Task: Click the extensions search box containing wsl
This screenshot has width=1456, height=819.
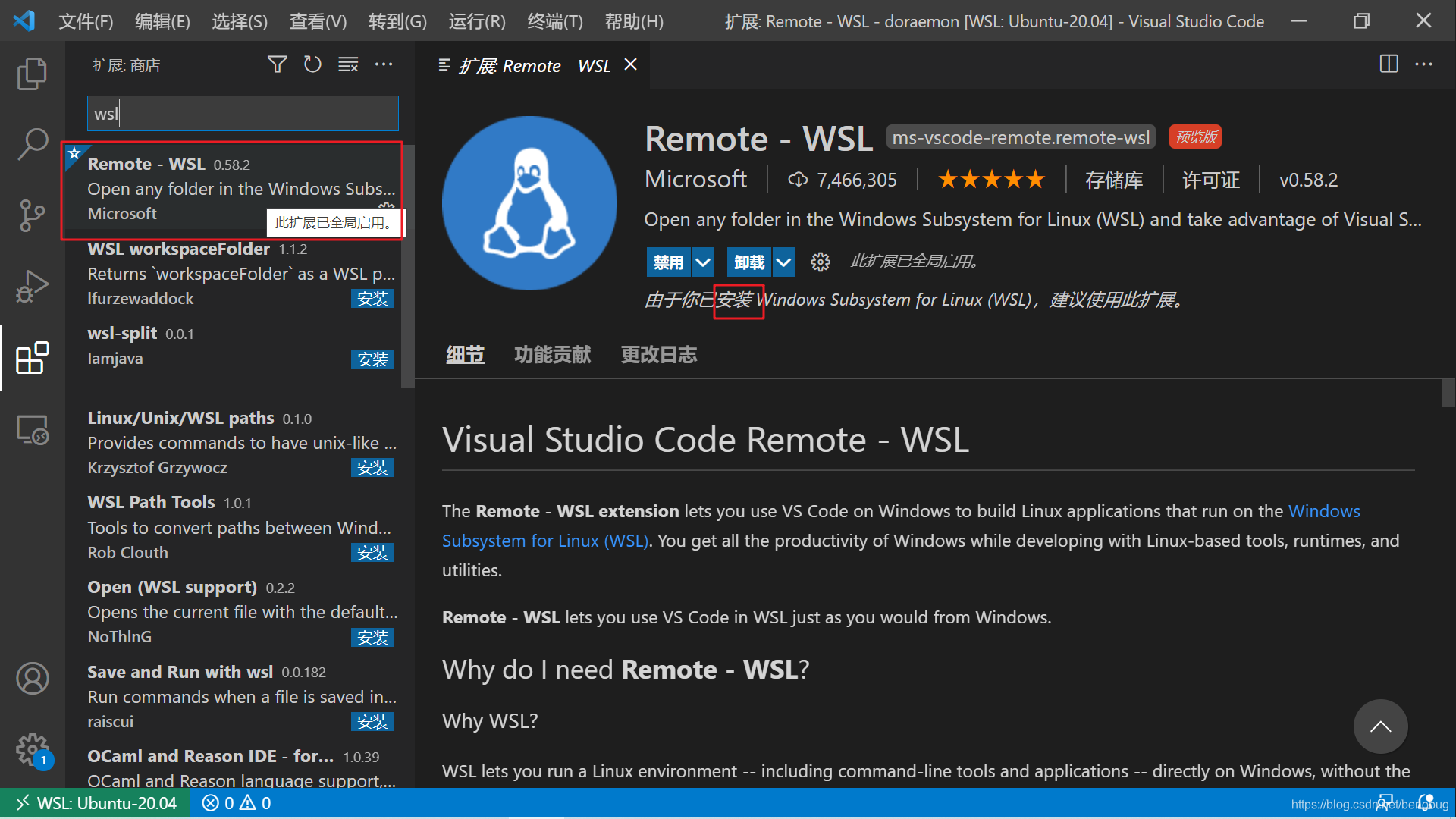Action: pos(243,114)
